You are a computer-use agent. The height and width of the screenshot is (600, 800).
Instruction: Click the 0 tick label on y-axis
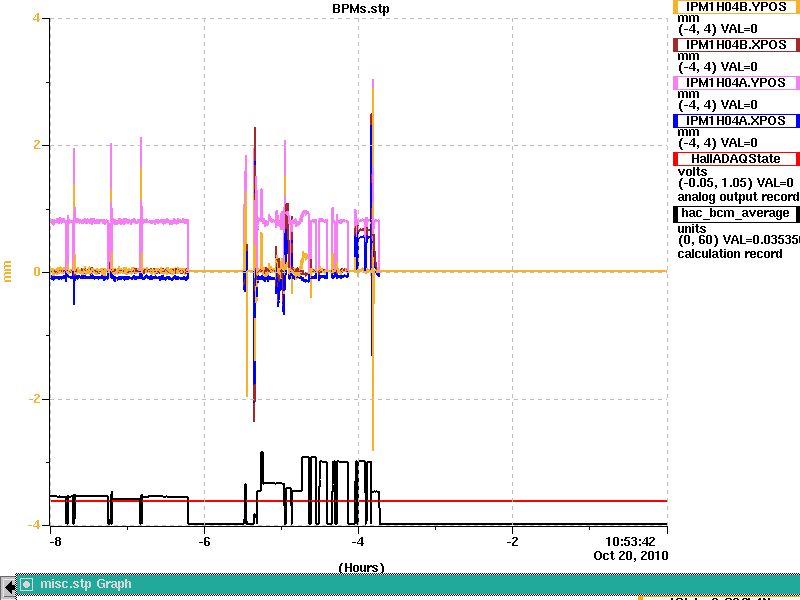tap(37, 271)
